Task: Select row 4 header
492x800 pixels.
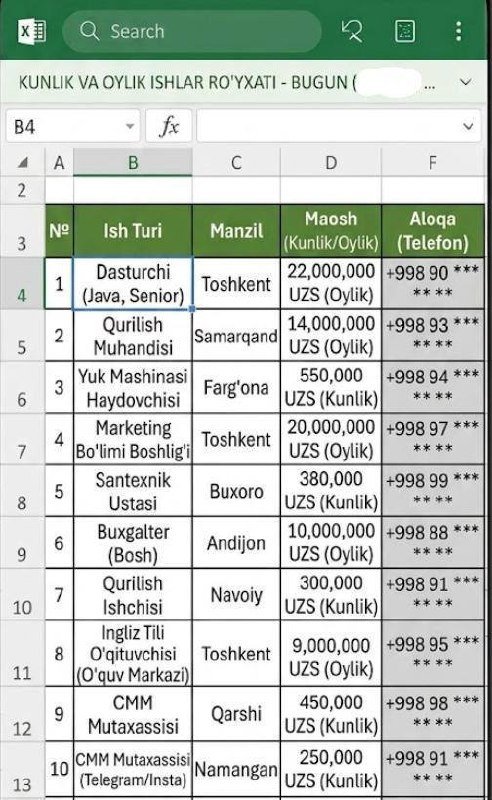Action: click(22, 283)
